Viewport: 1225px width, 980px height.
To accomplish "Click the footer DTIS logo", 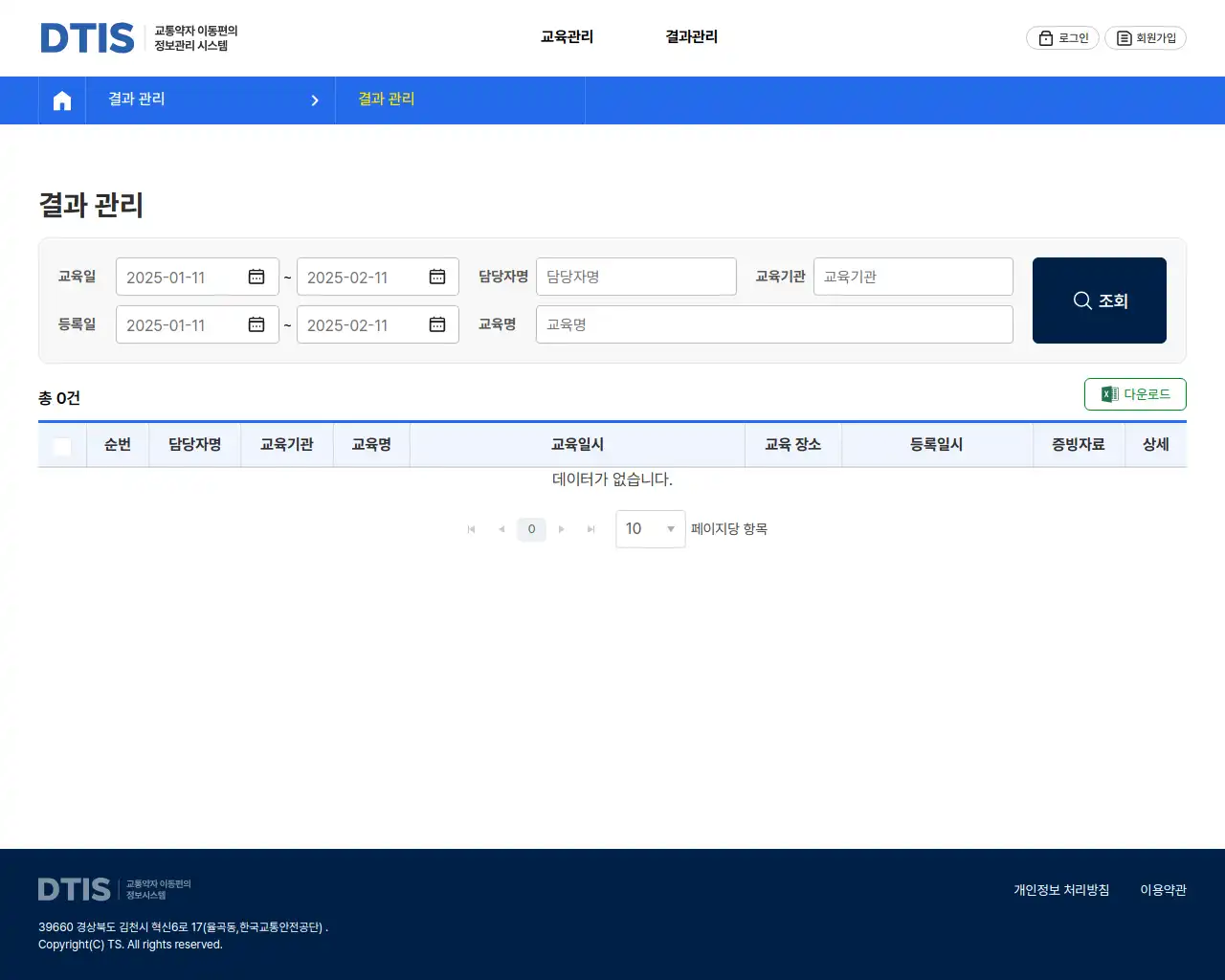I will click(x=115, y=889).
